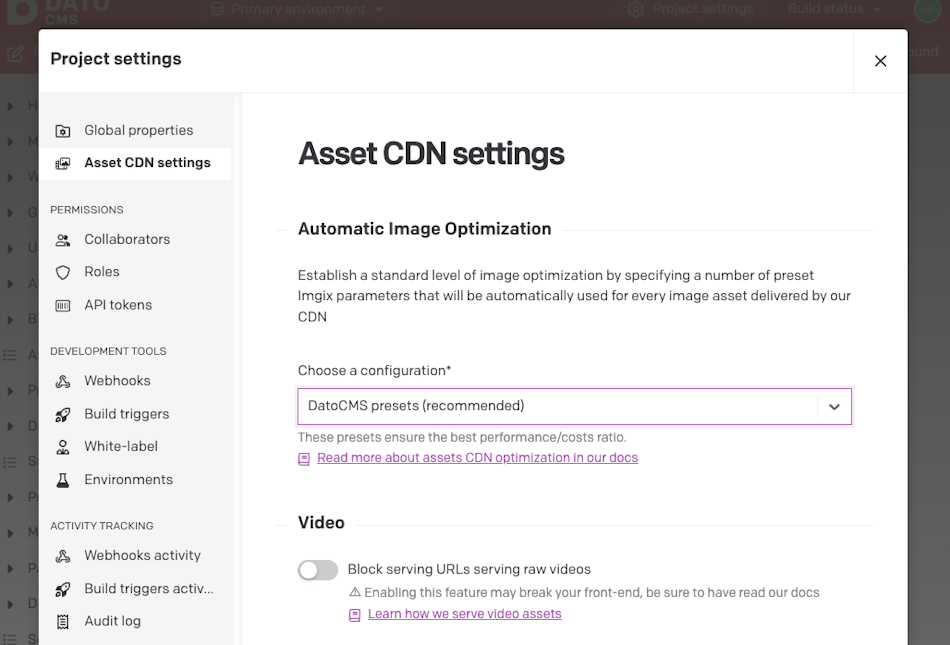Select the Collaborators people icon
This screenshot has width=950, height=645.
coord(62,239)
